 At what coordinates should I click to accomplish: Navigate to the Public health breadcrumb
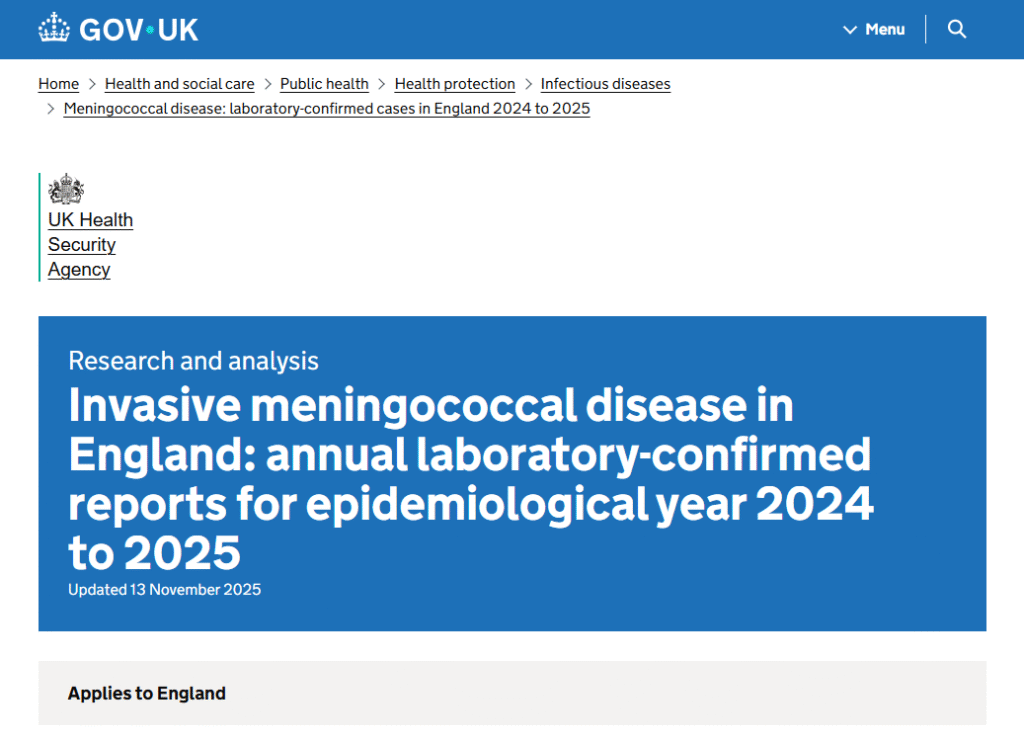tap(324, 84)
